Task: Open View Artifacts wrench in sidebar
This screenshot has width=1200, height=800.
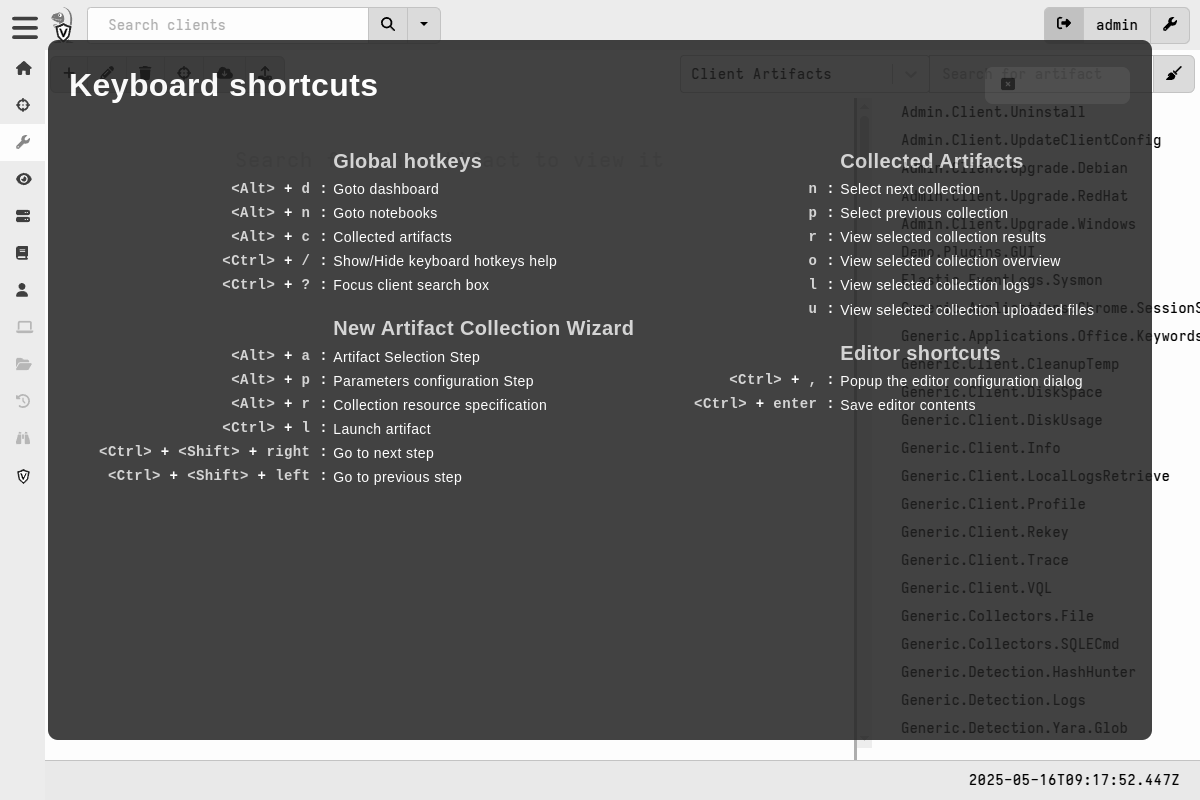Action: [x=23, y=142]
